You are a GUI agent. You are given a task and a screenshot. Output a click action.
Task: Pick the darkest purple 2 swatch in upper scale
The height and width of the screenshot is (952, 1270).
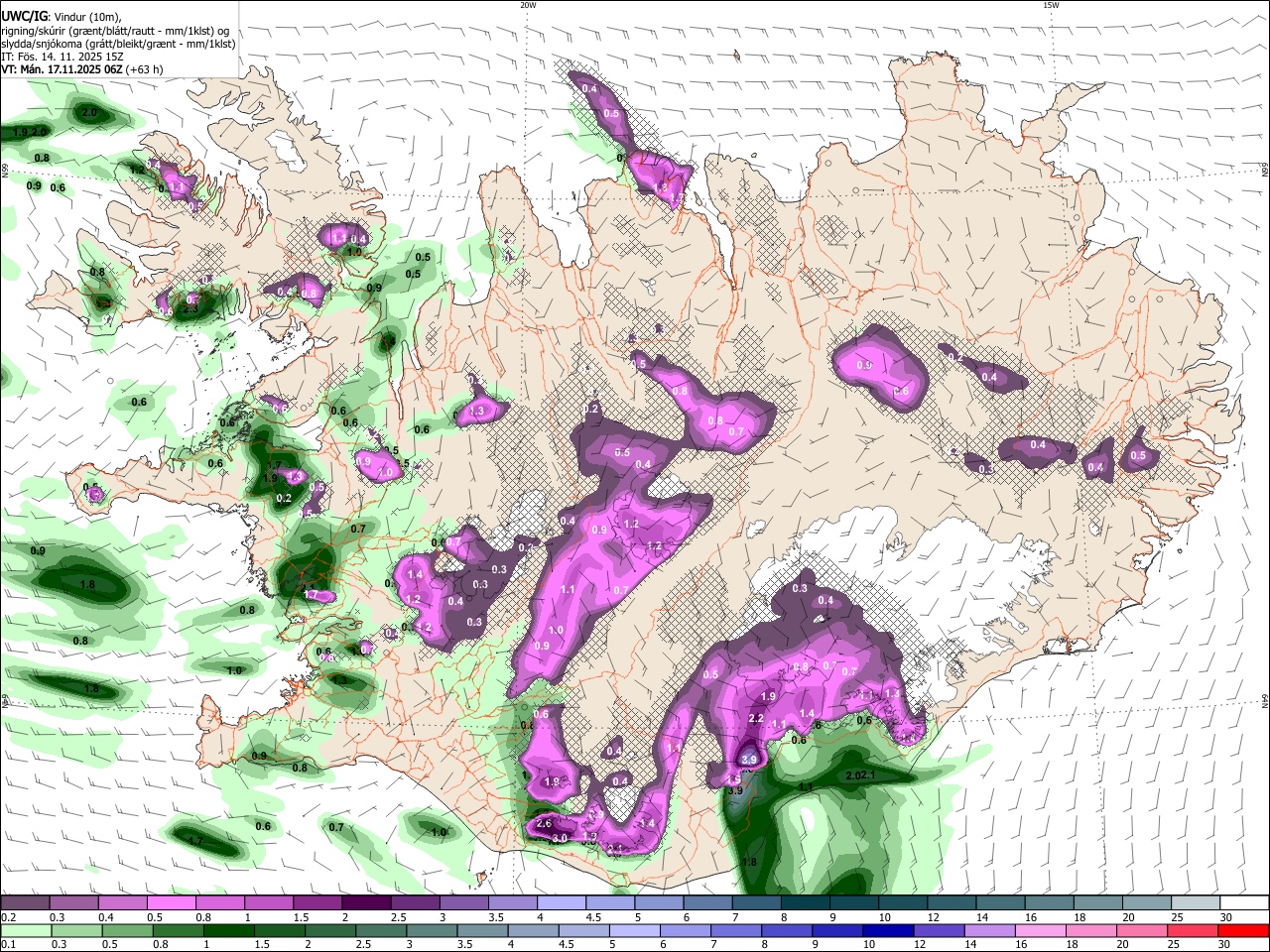pyautogui.click(x=364, y=902)
